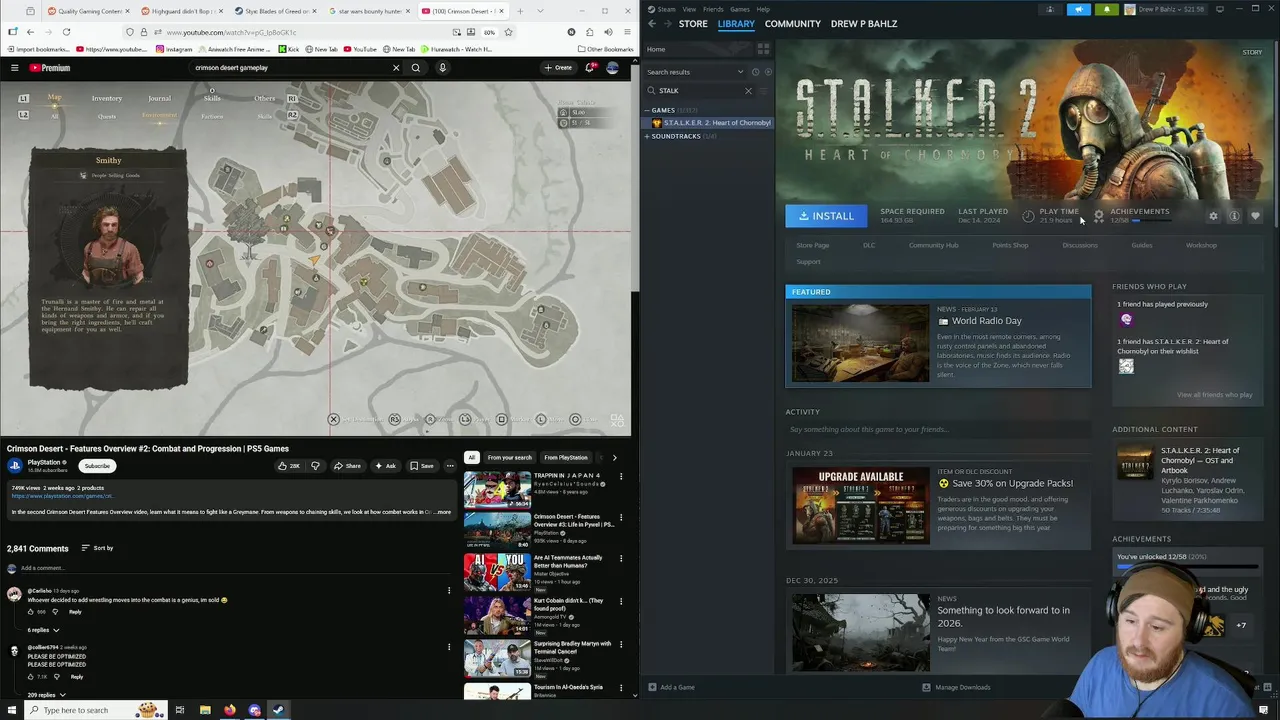The width and height of the screenshot is (1280, 720).
Task: Share the Crimson Desert video
Action: 347,466
